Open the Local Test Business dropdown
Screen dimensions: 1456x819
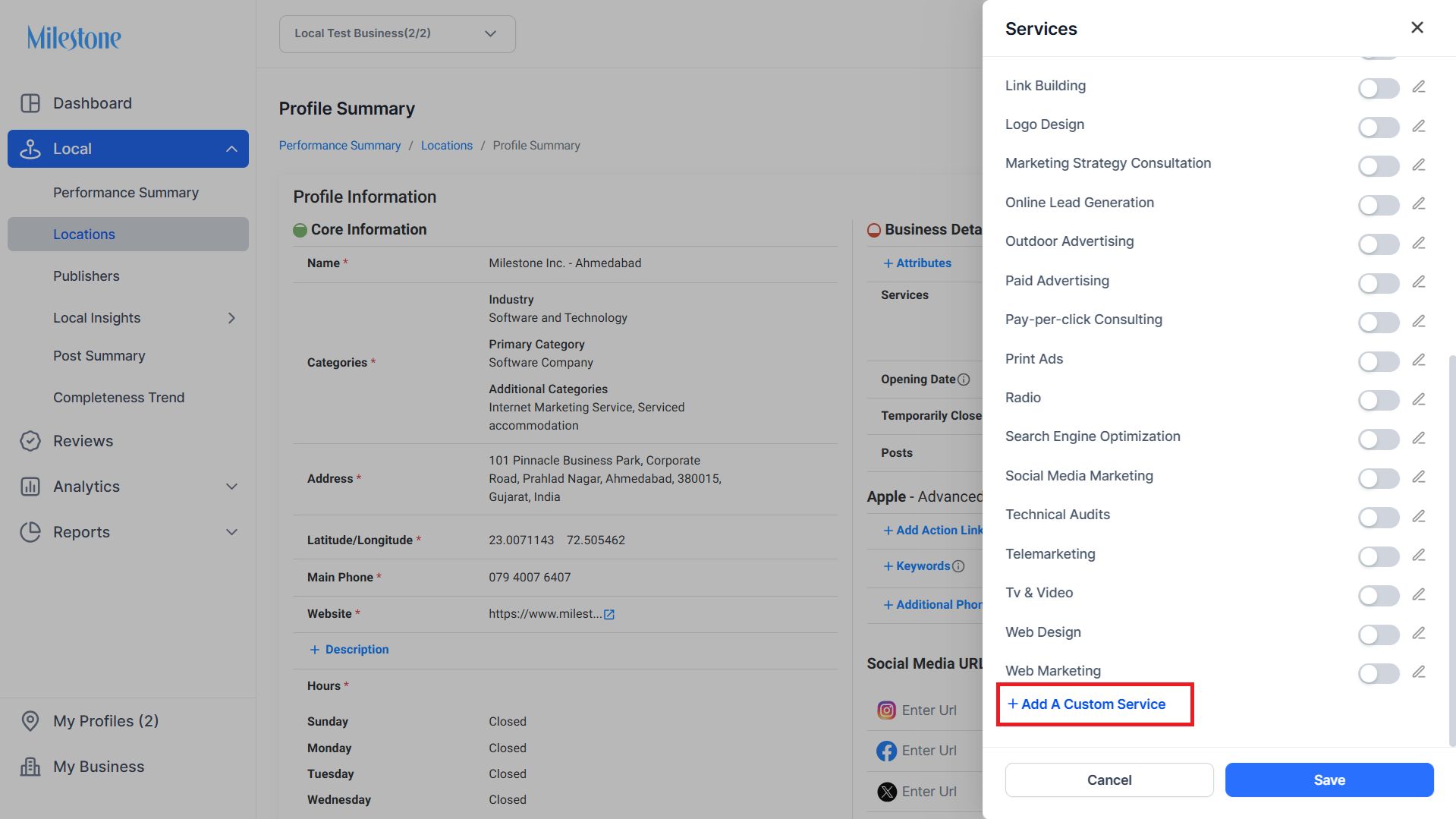[x=397, y=34]
